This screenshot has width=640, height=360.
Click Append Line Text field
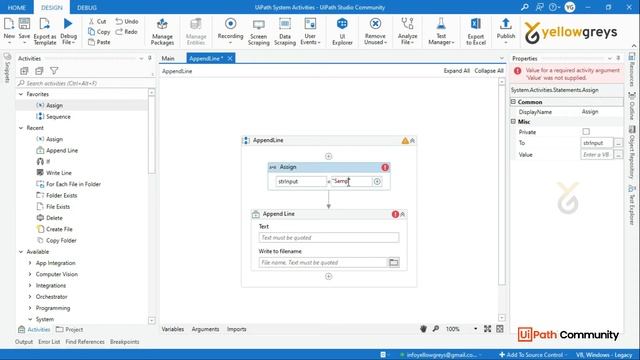point(329,238)
